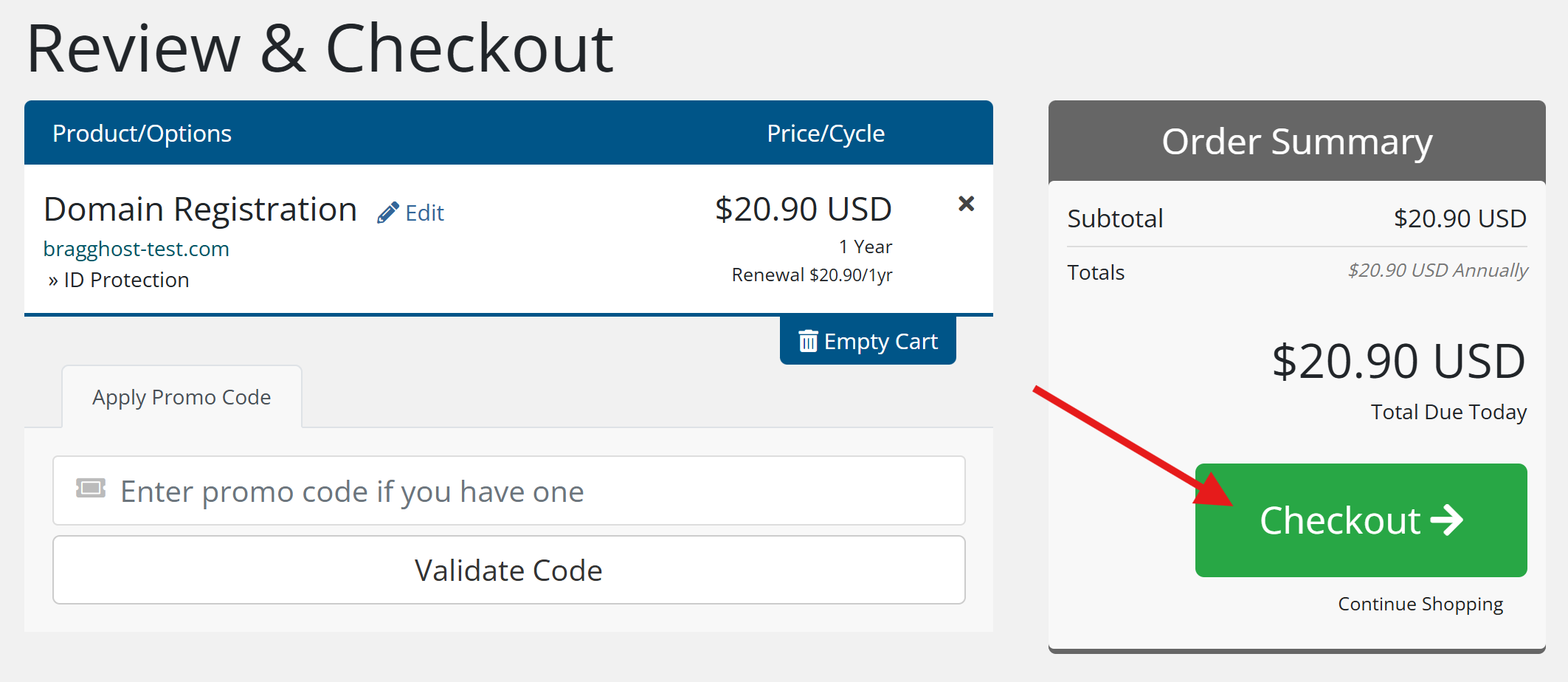The width and height of the screenshot is (1568, 682).
Task: Click the ticket icon in the promo field
Action: (x=91, y=488)
